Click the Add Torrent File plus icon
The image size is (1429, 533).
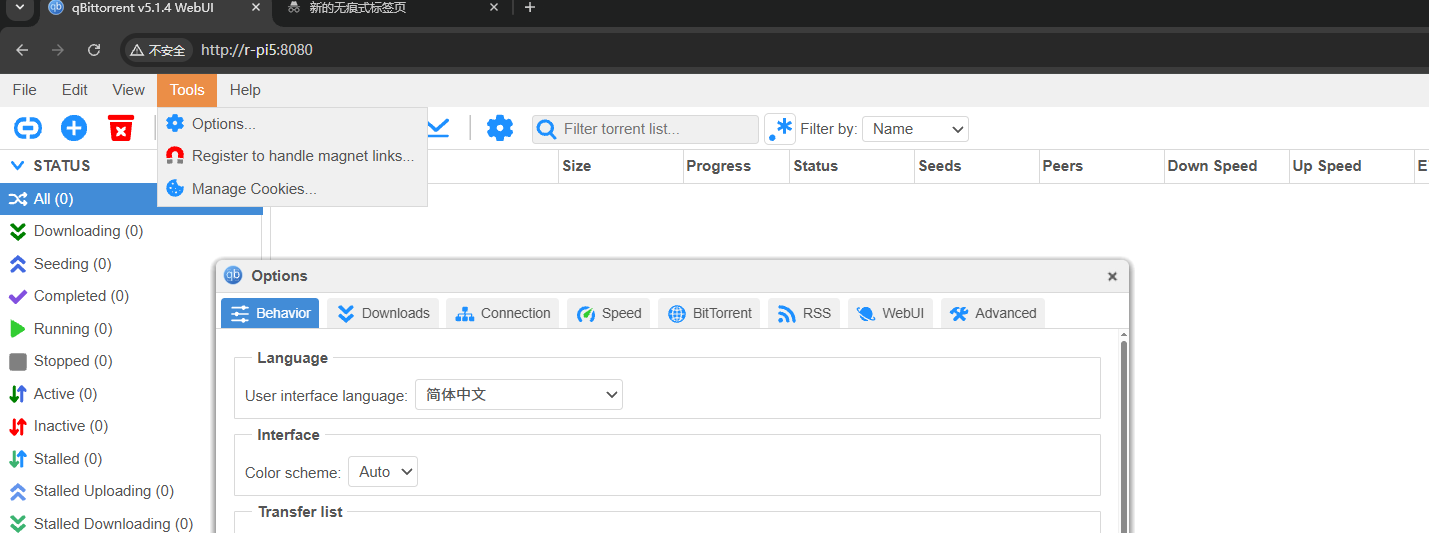coord(74,128)
